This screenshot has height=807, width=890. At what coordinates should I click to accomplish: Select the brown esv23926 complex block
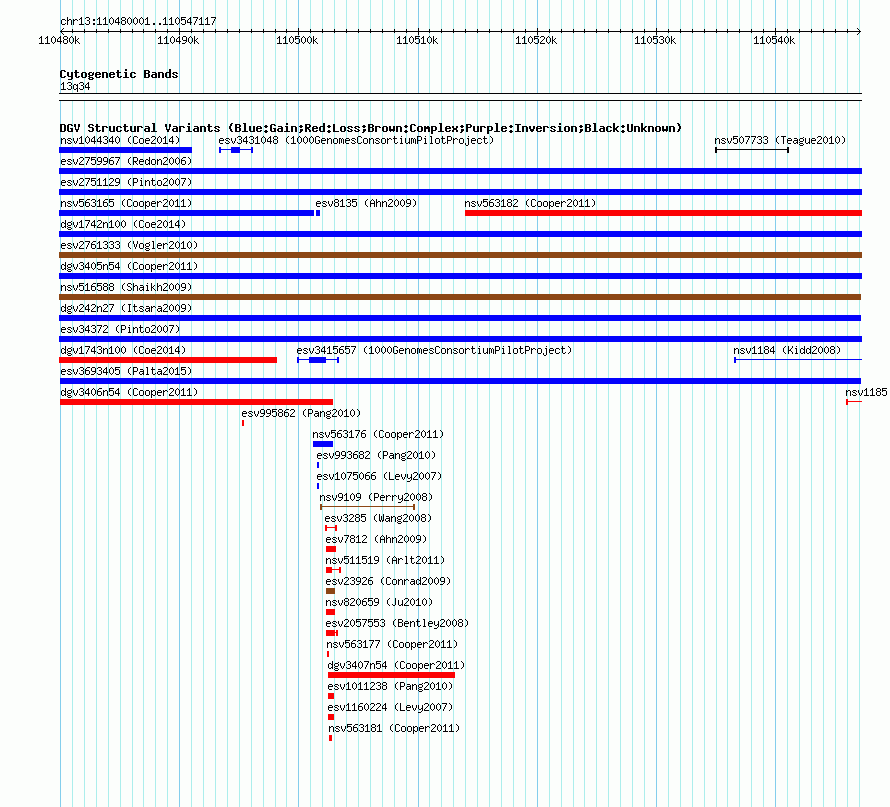coord(330,591)
